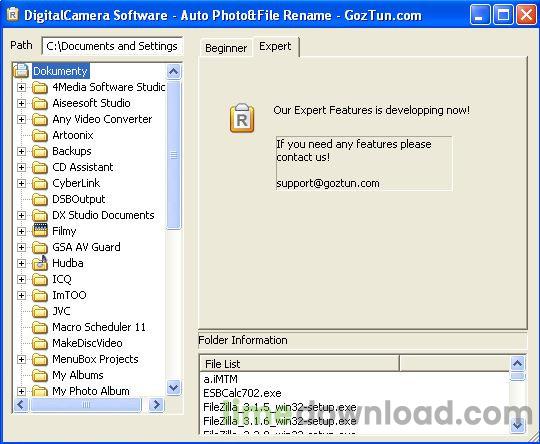
Task: Click the Path input field
Action: (x=112, y=46)
